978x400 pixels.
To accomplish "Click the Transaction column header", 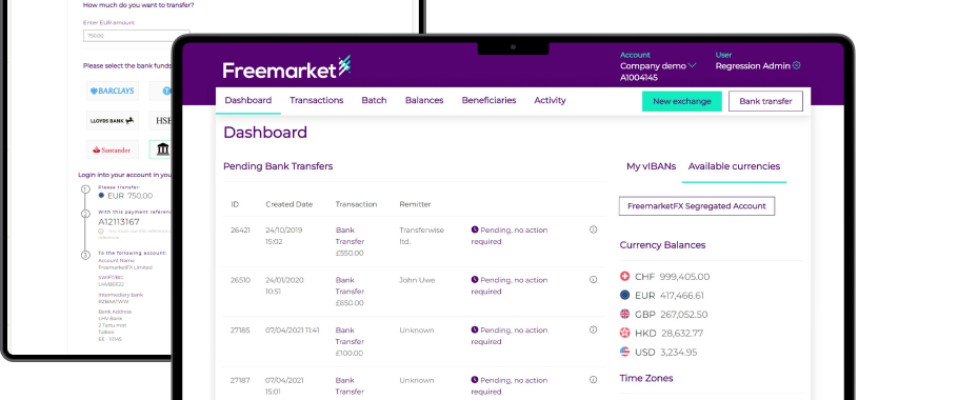I will coord(356,204).
